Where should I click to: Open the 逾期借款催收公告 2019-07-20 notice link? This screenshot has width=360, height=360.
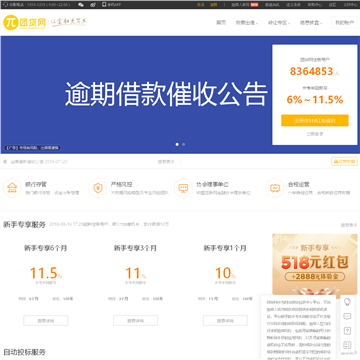39,162
